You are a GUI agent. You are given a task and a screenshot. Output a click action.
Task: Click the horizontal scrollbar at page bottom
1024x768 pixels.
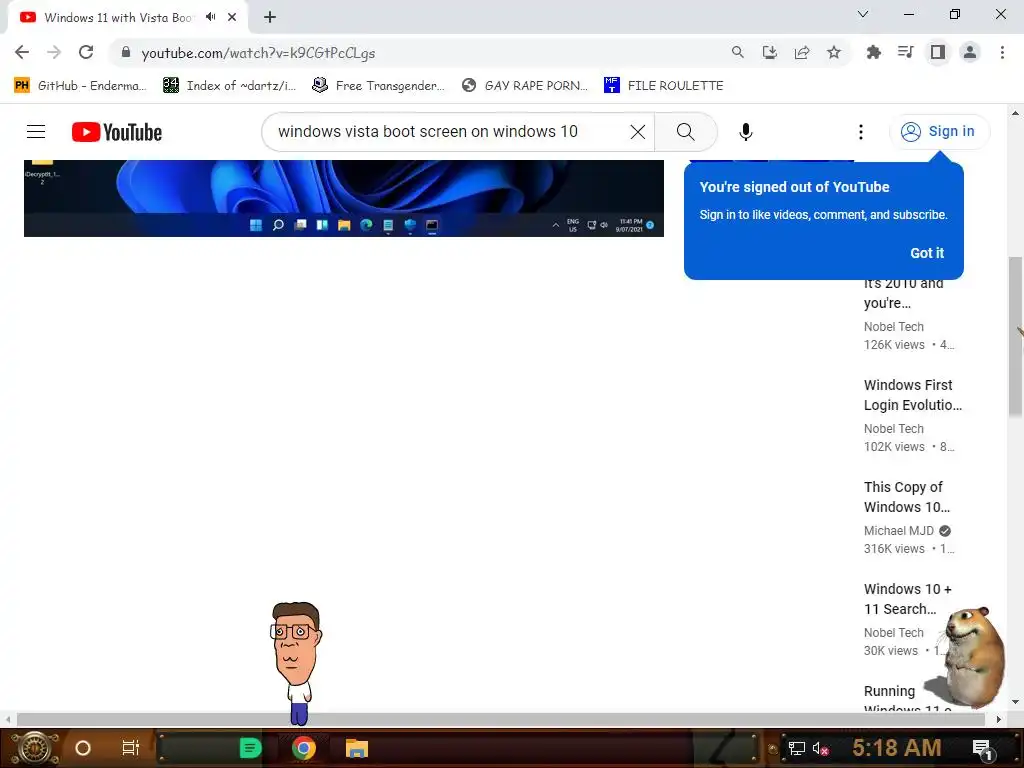tap(500, 719)
